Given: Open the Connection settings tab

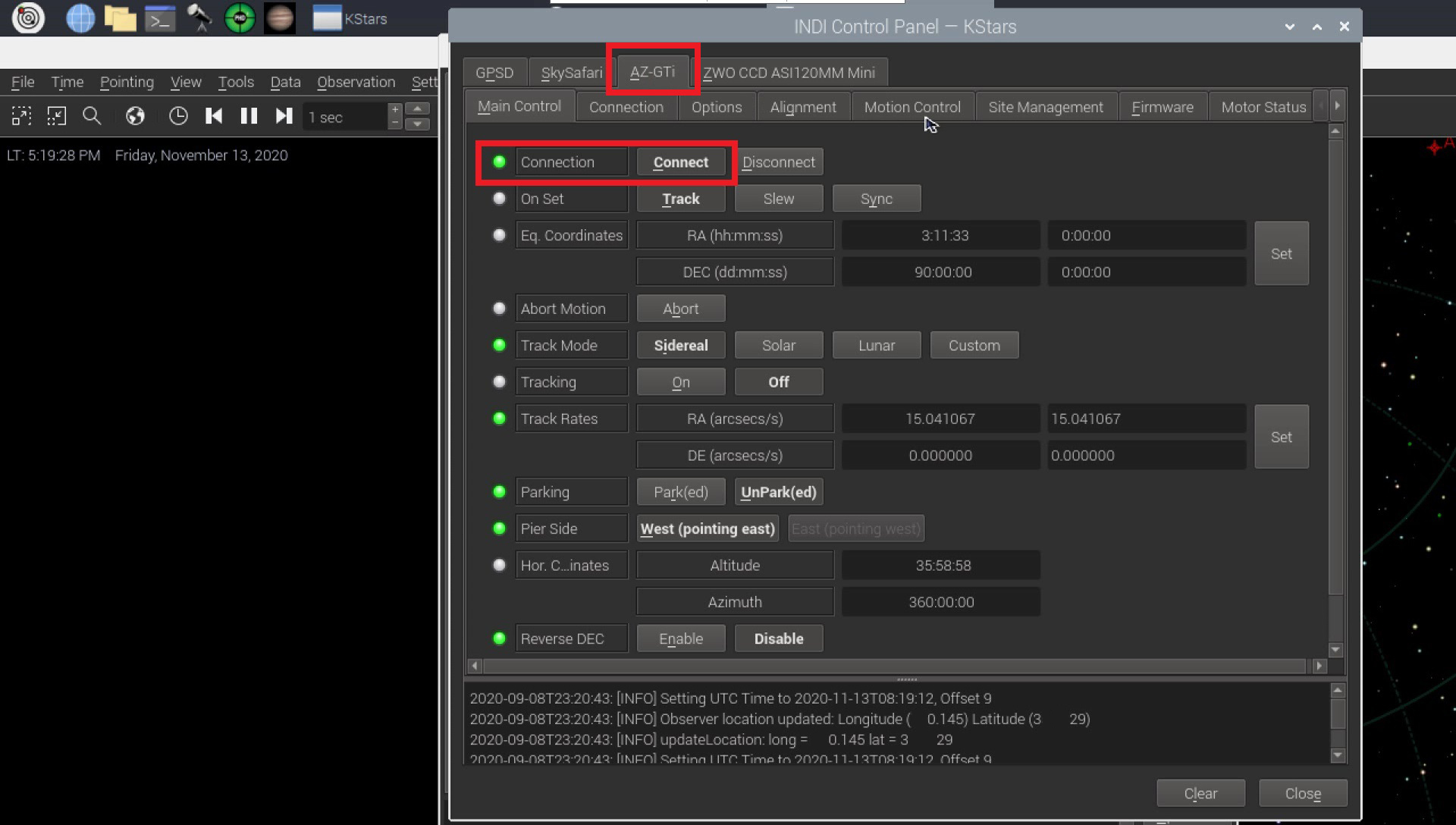Looking at the screenshot, I should coord(626,107).
